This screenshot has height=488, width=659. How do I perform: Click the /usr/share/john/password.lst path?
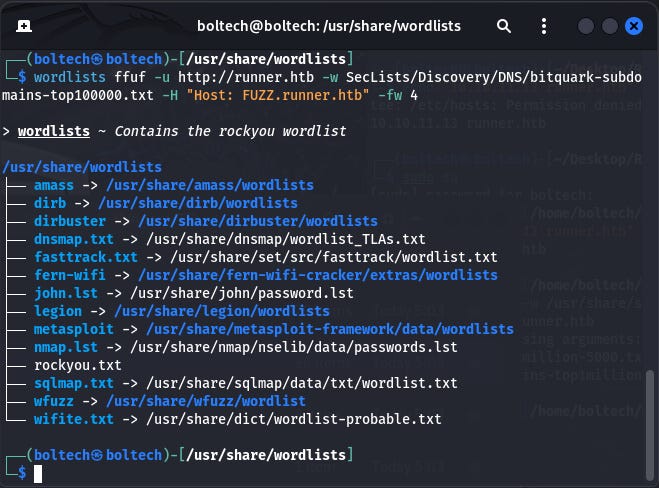point(242,293)
